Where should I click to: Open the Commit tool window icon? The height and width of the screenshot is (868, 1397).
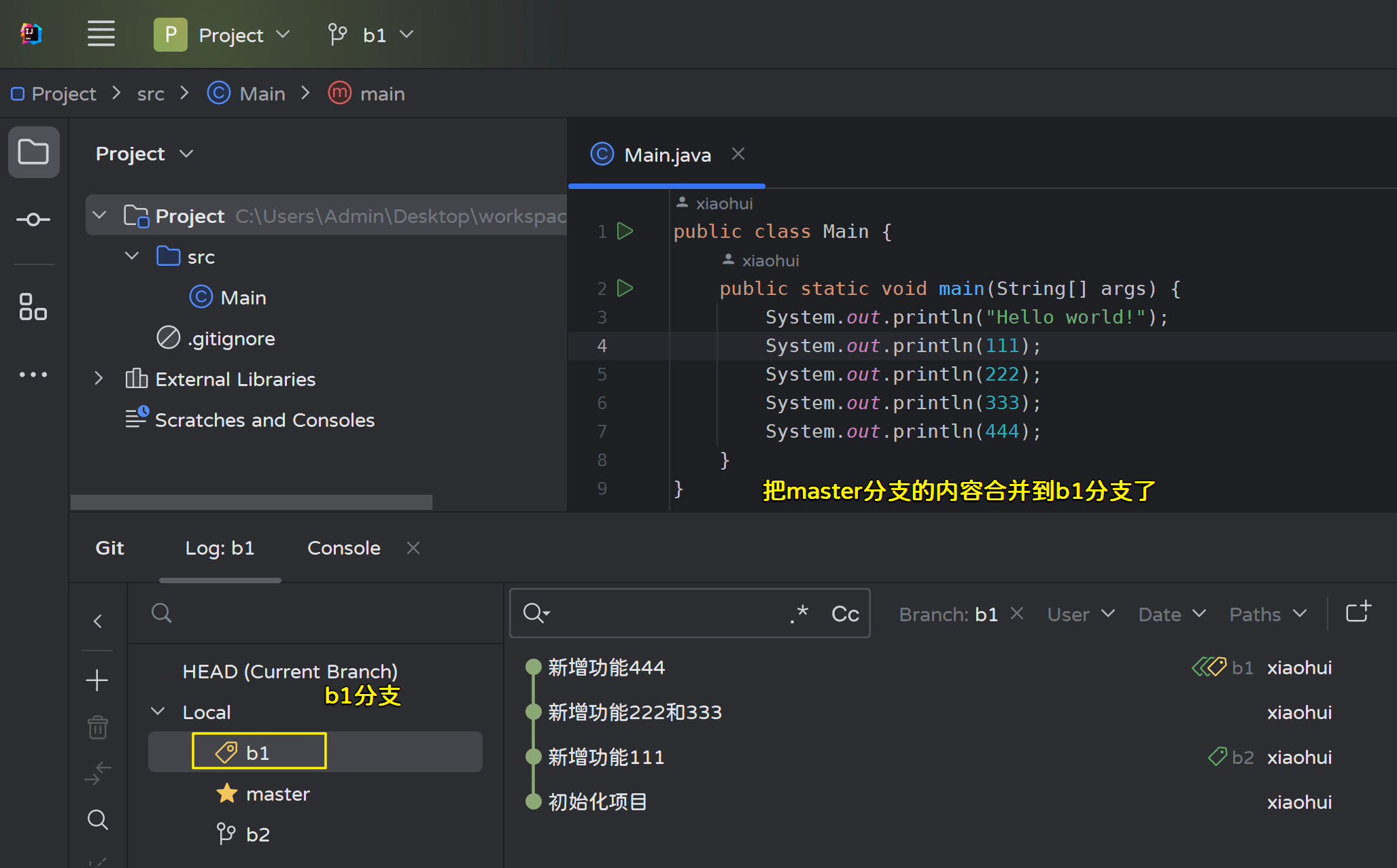[33, 220]
